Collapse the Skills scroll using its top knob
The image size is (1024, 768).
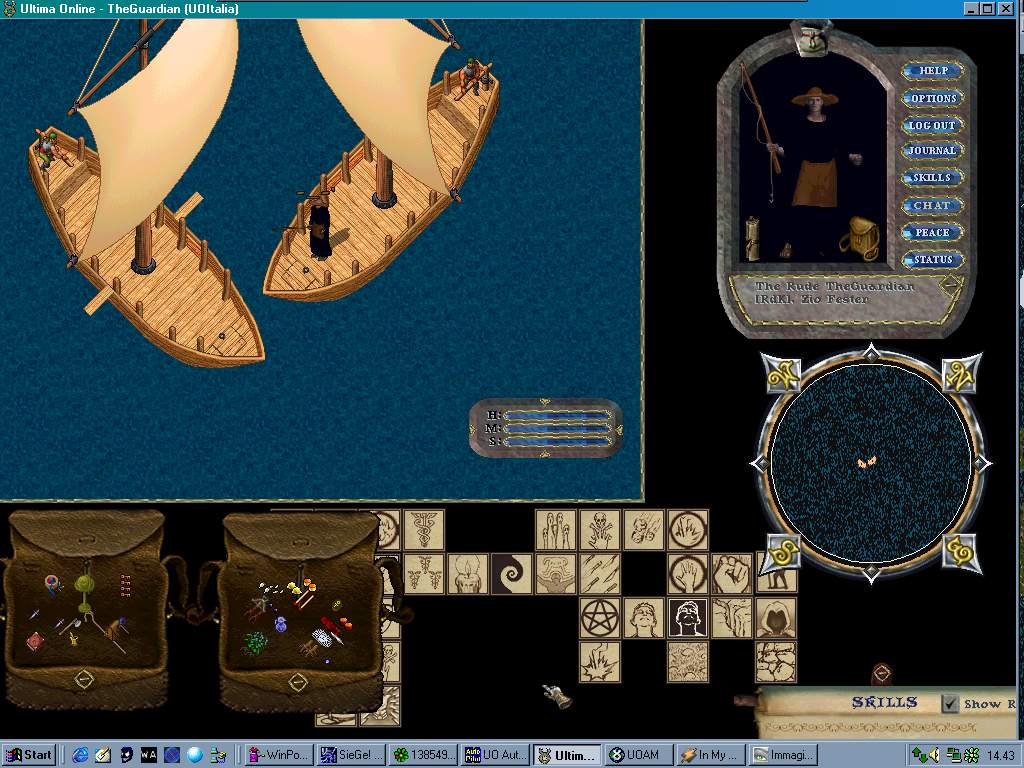click(882, 673)
